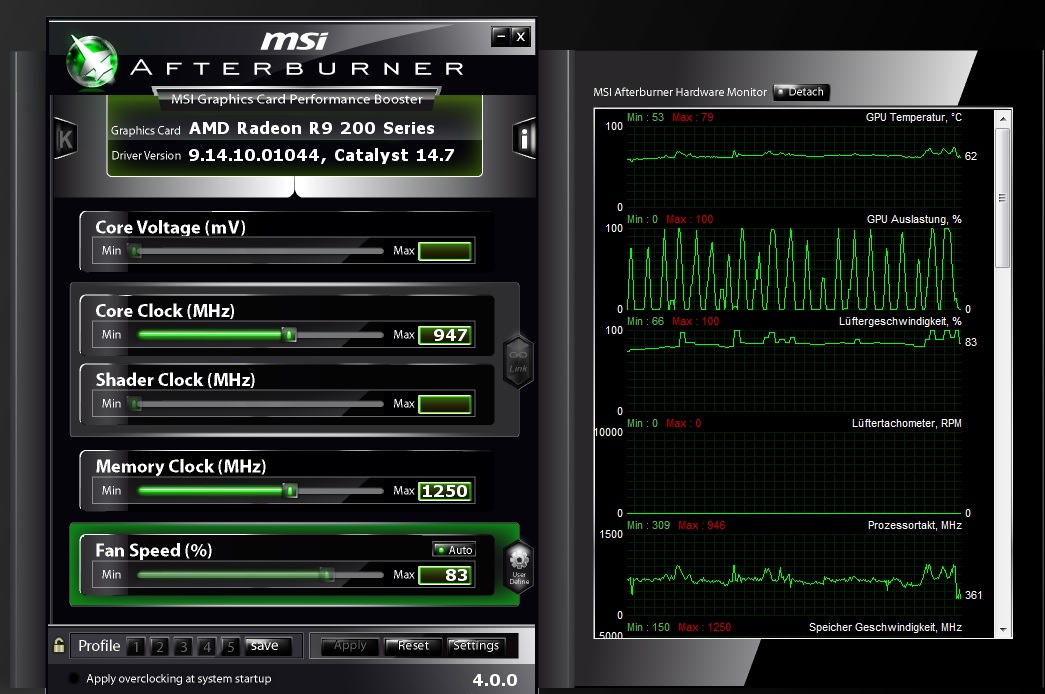1045x694 pixels.
Task: Click the 'Min : 309' Prozessortakt readout
Action: [648, 525]
